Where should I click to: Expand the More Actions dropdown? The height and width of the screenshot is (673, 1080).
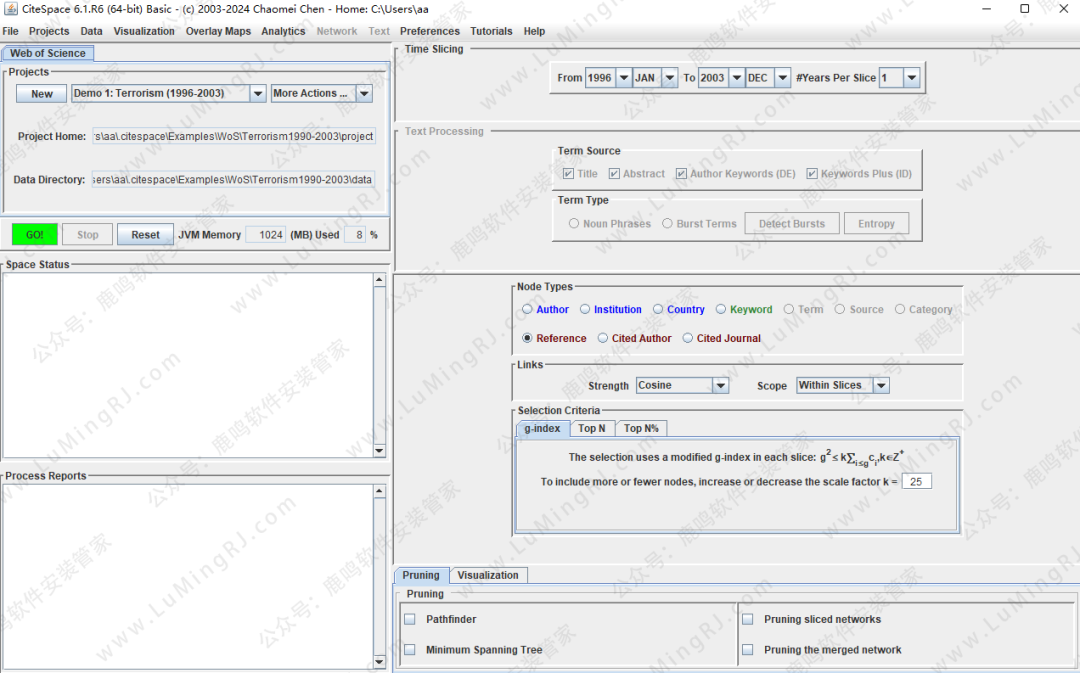[364, 94]
